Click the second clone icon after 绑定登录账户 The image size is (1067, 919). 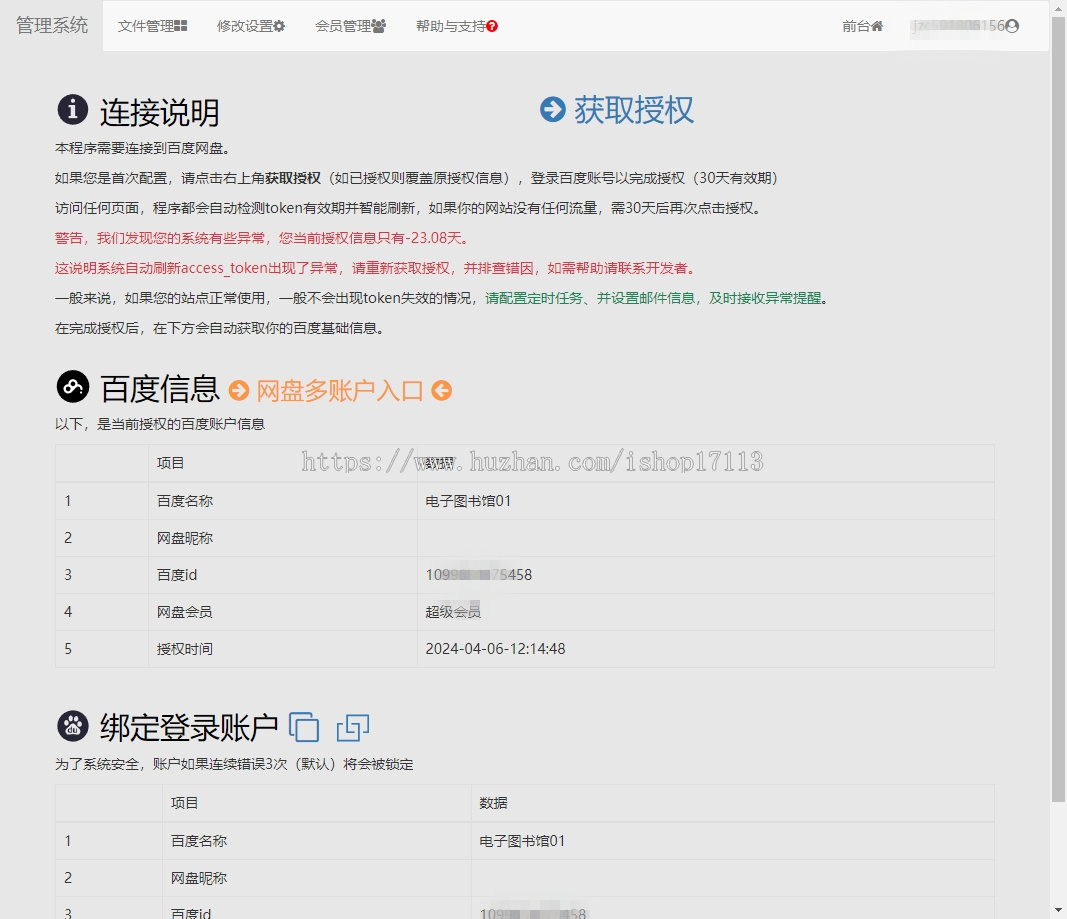pyautogui.click(x=353, y=727)
